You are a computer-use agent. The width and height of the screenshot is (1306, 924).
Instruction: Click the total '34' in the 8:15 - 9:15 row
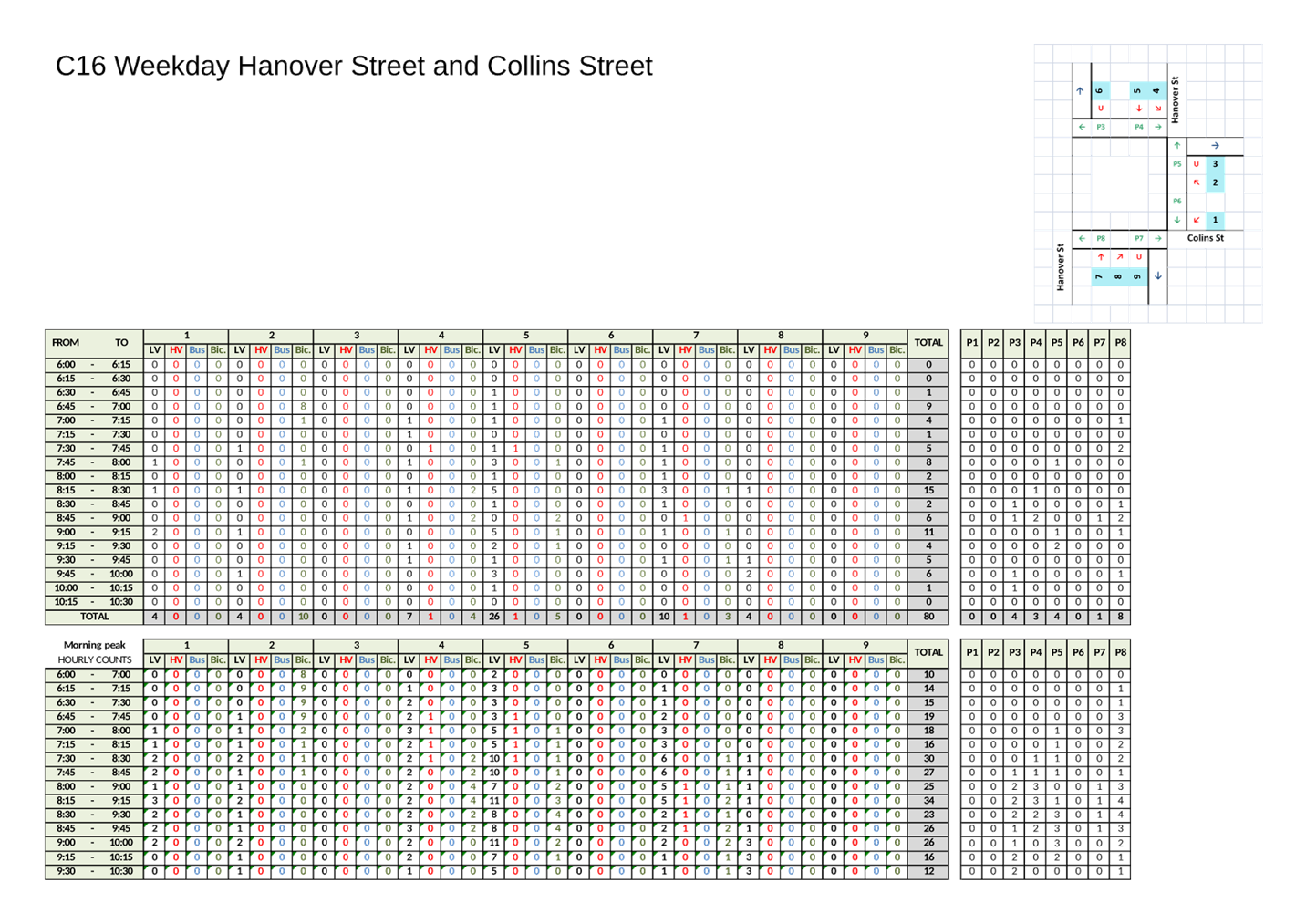(x=928, y=801)
